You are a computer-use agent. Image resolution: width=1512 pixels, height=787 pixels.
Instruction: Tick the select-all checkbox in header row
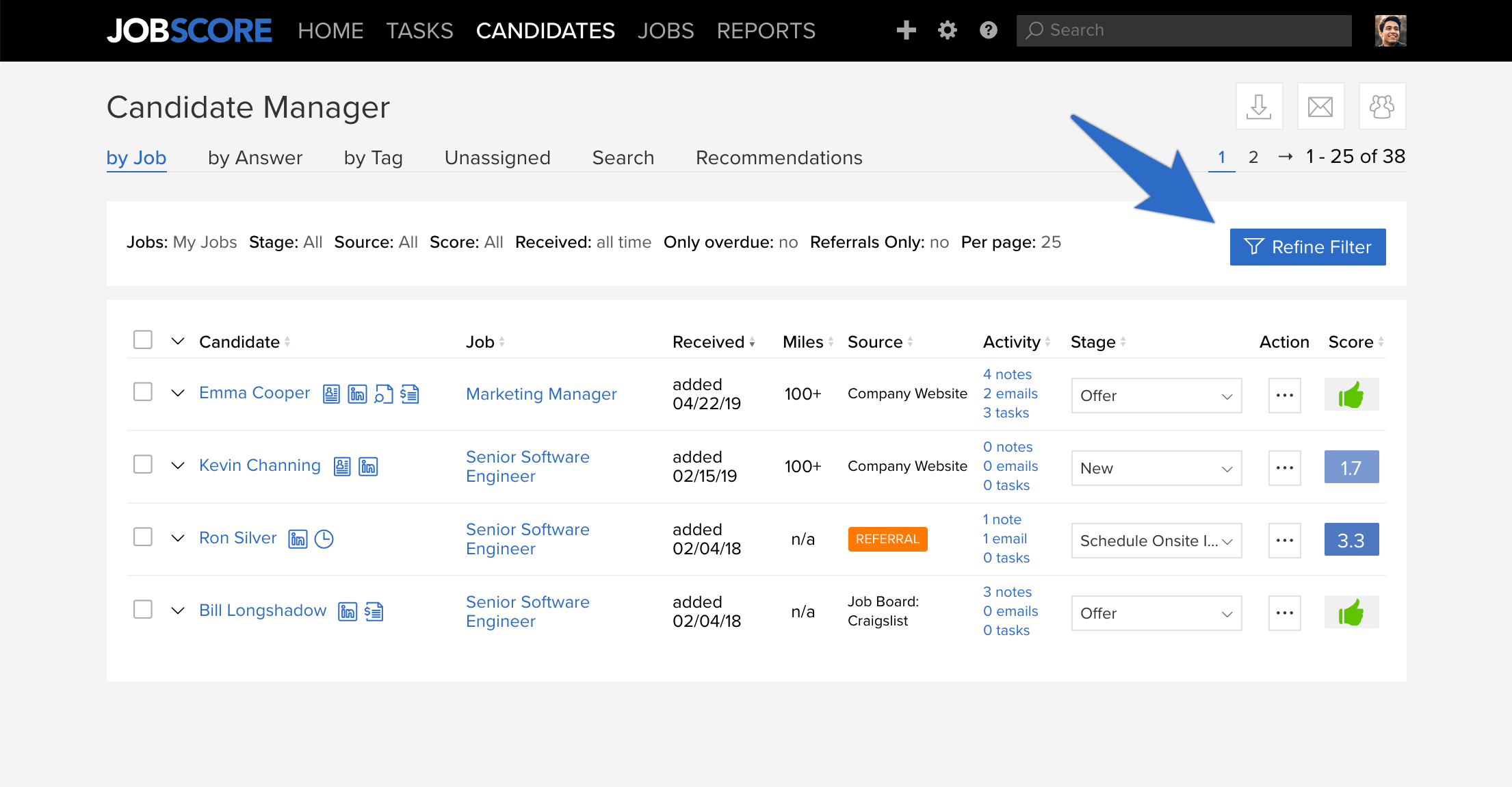pos(142,339)
